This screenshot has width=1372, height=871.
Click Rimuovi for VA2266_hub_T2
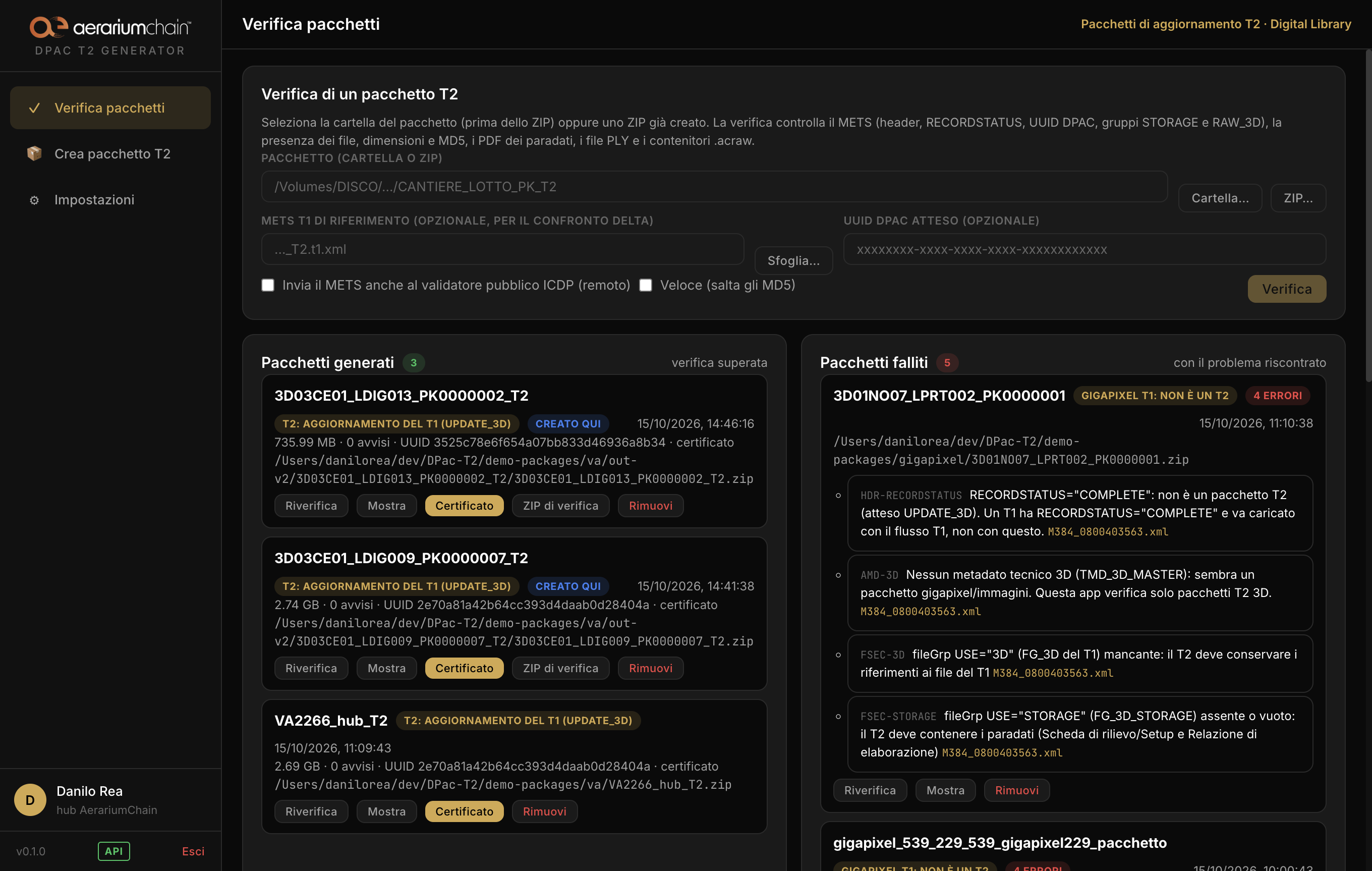(545, 811)
